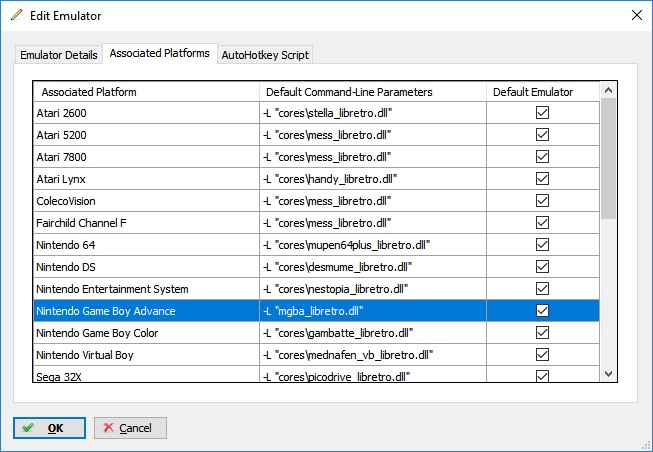Click the gambatte_libretro.dll parameter cell
Image resolution: width=653 pixels, height=452 pixels.
373,333
